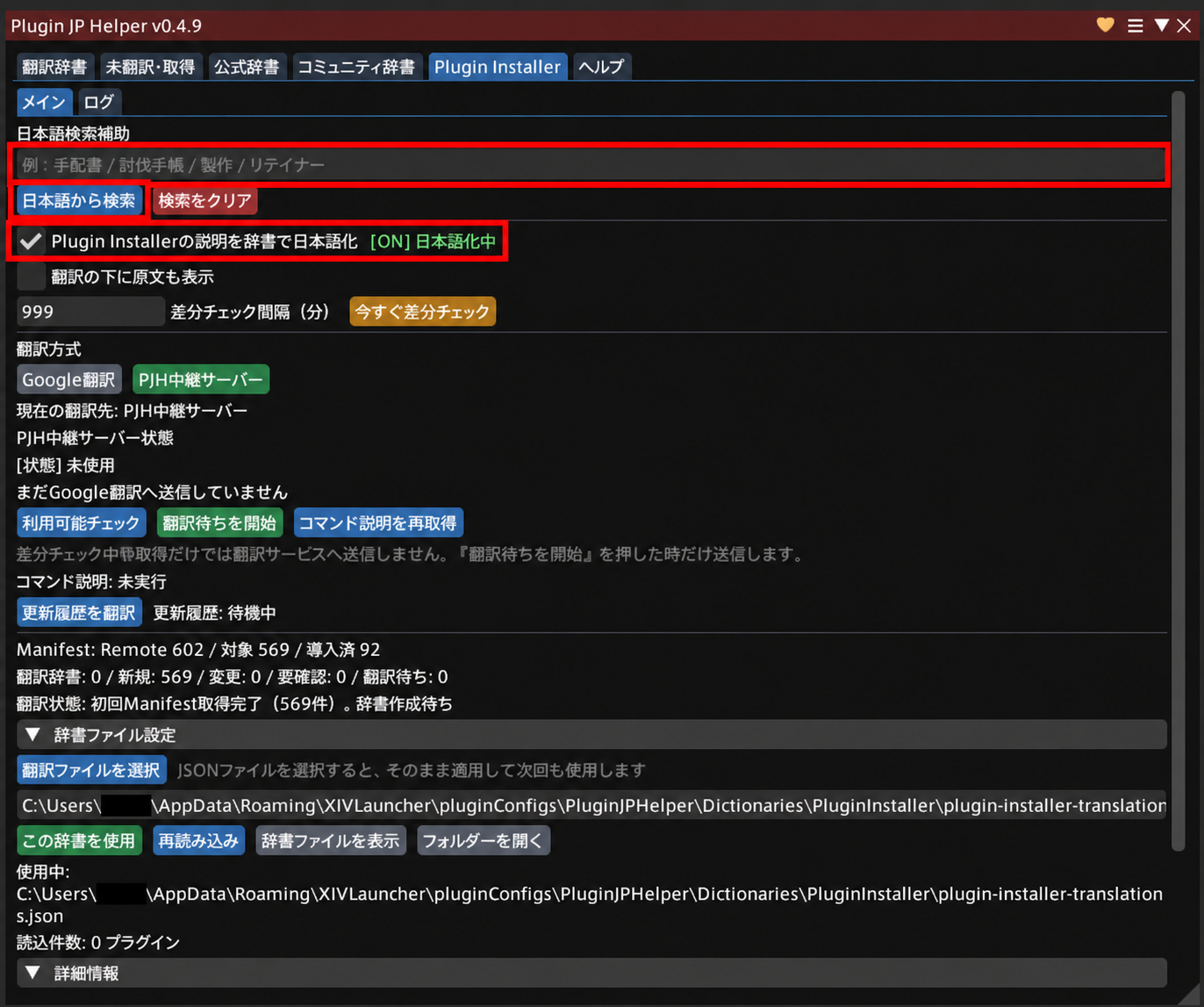Choose Google翻訳 as translation method

tap(69, 380)
